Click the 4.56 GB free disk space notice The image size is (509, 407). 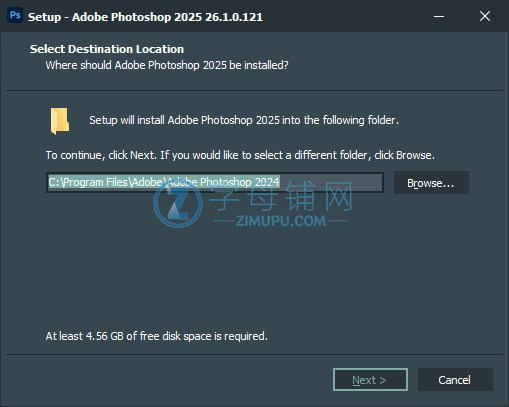coord(156,336)
